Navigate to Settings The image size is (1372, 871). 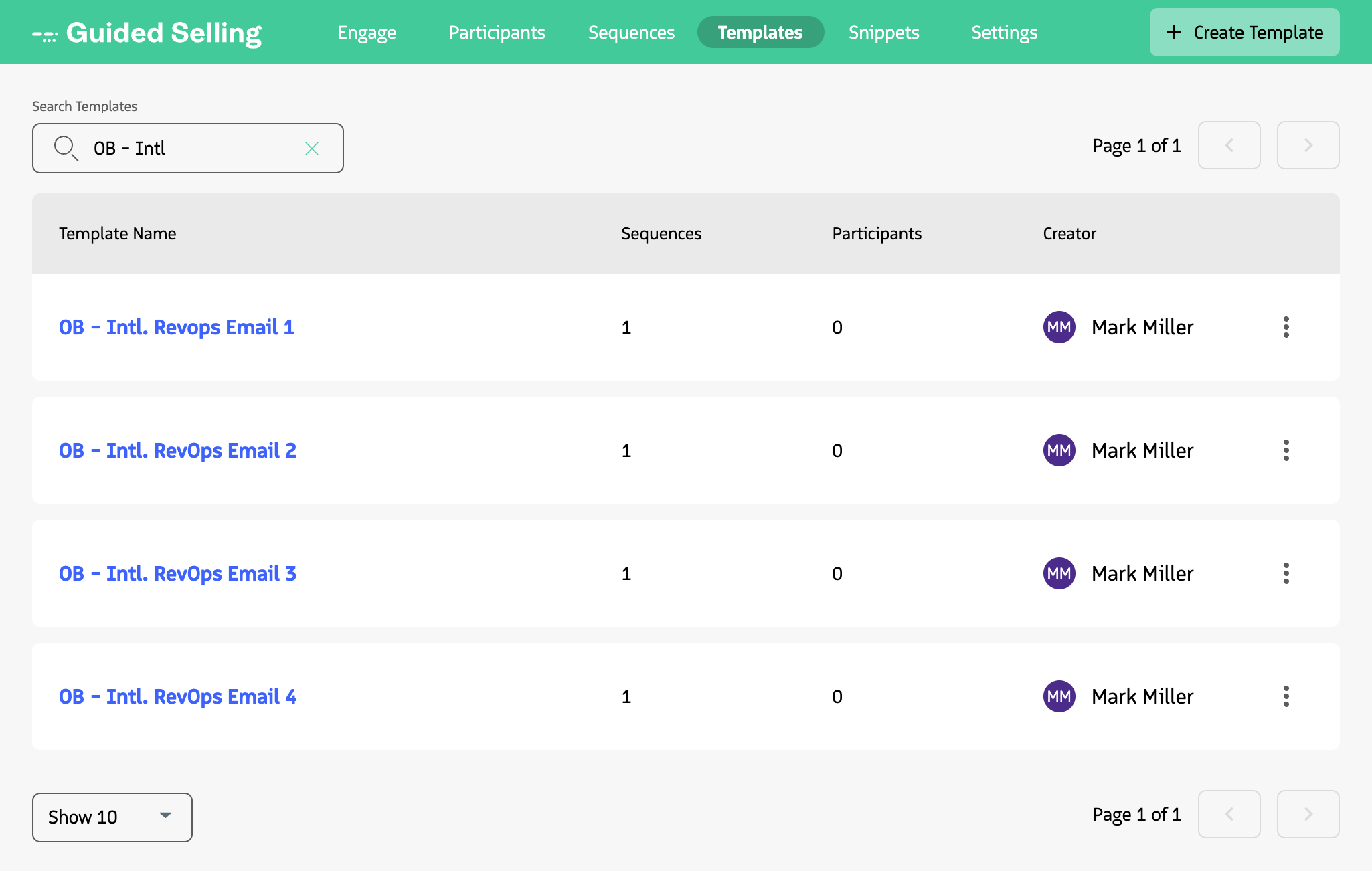coord(1004,32)
